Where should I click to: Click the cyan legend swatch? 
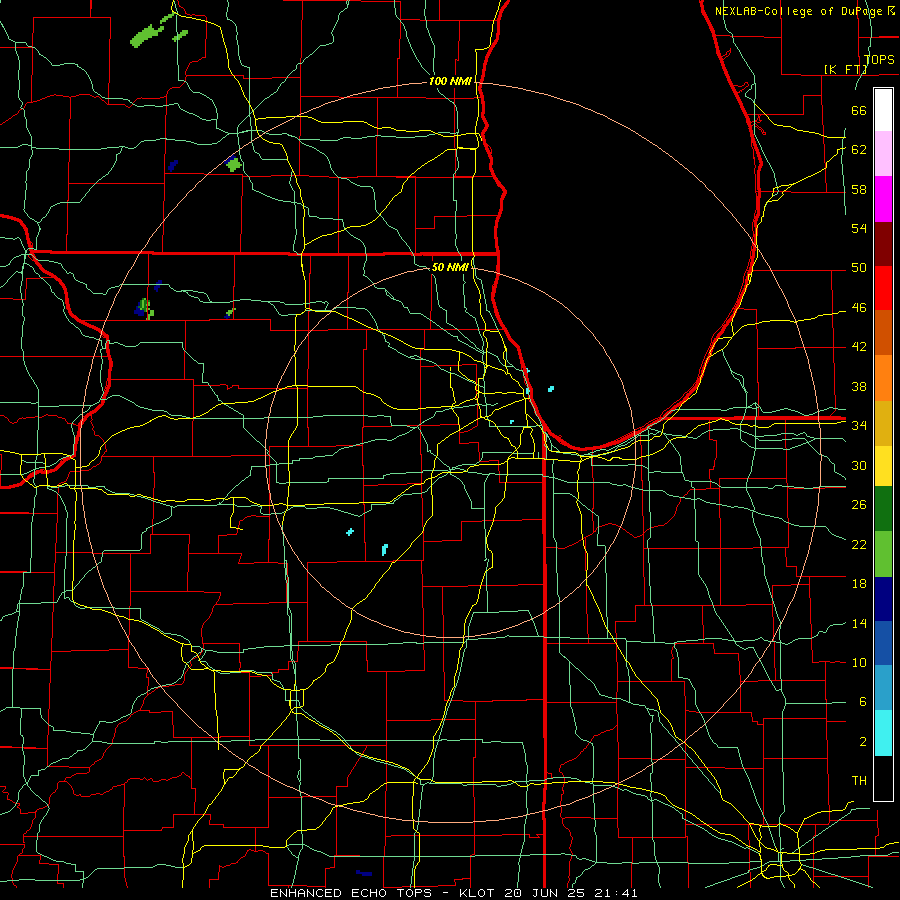pos(883,733)
